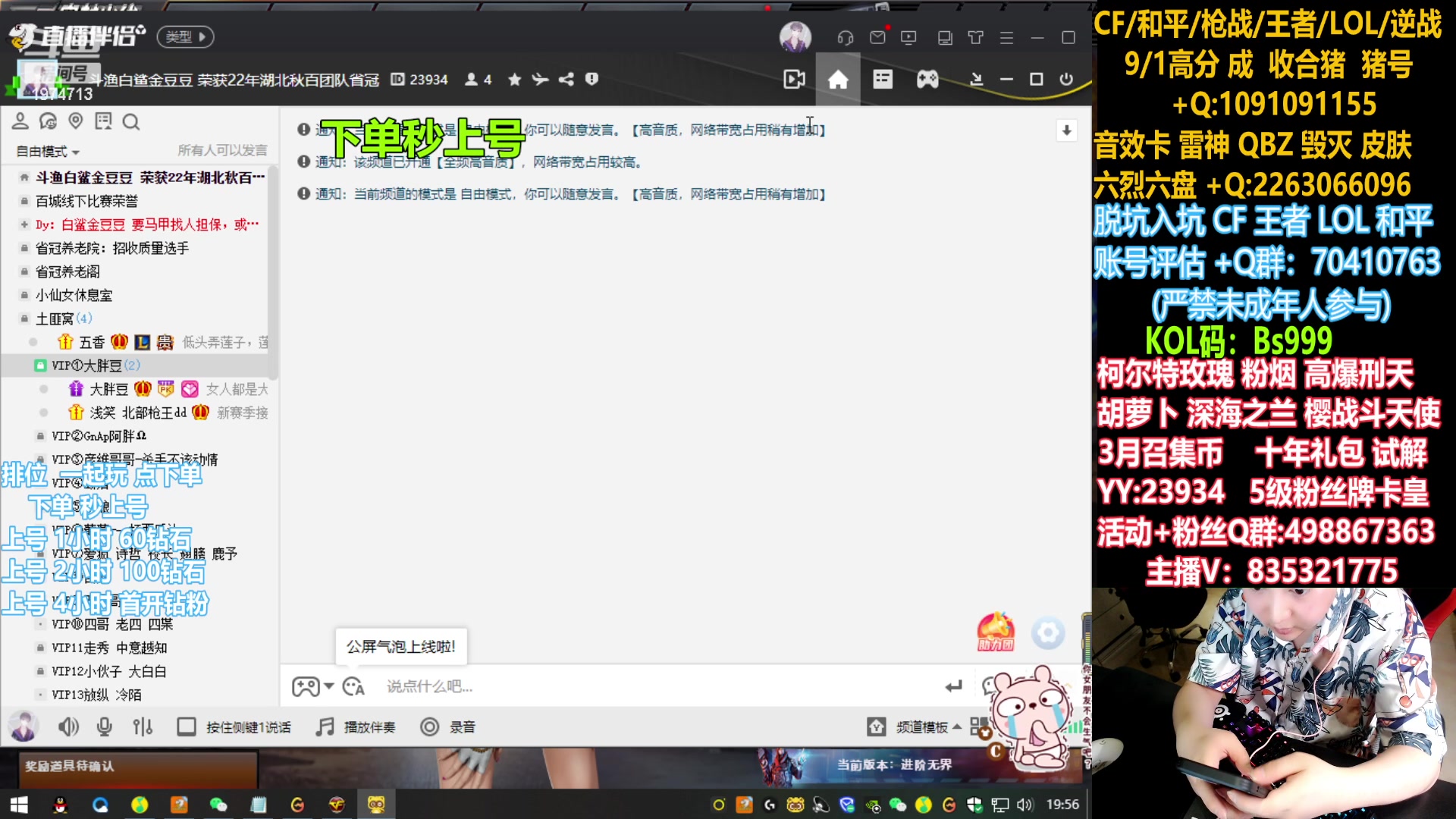Select the VIP⑩四哥 老四 sub-channel
This screenshot has height=819, width=1456.
tap(112, 624)
